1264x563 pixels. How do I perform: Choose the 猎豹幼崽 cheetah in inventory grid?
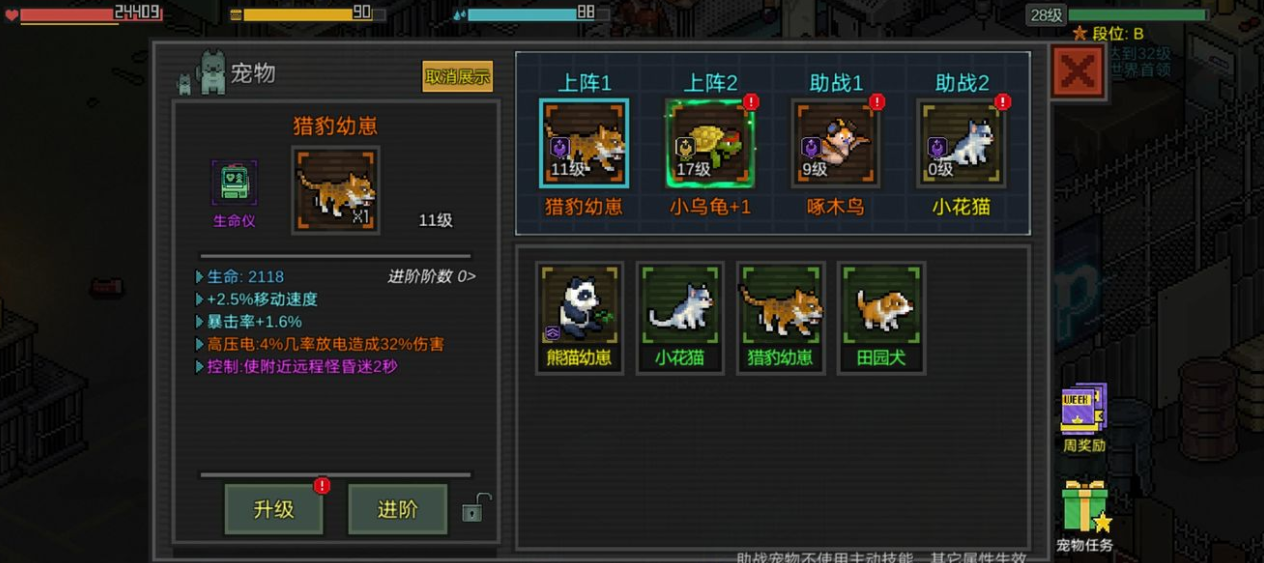tap(781, 307)
